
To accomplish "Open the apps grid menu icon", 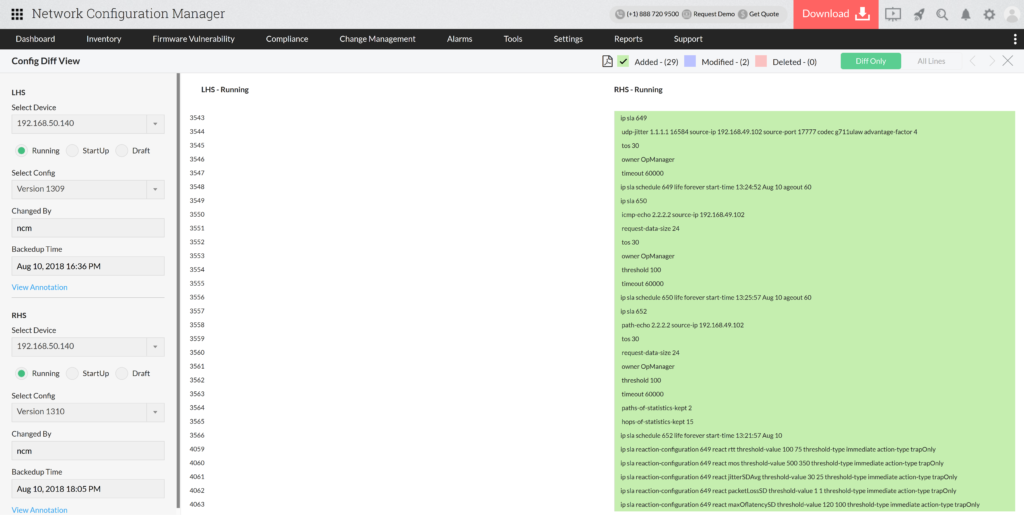I will 16,14.
